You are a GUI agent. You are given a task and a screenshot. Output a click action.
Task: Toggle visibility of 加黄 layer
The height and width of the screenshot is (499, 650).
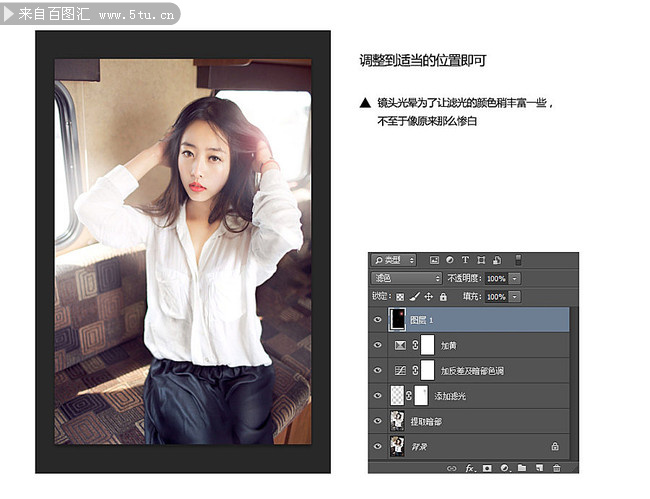click(x=378, y=345)
